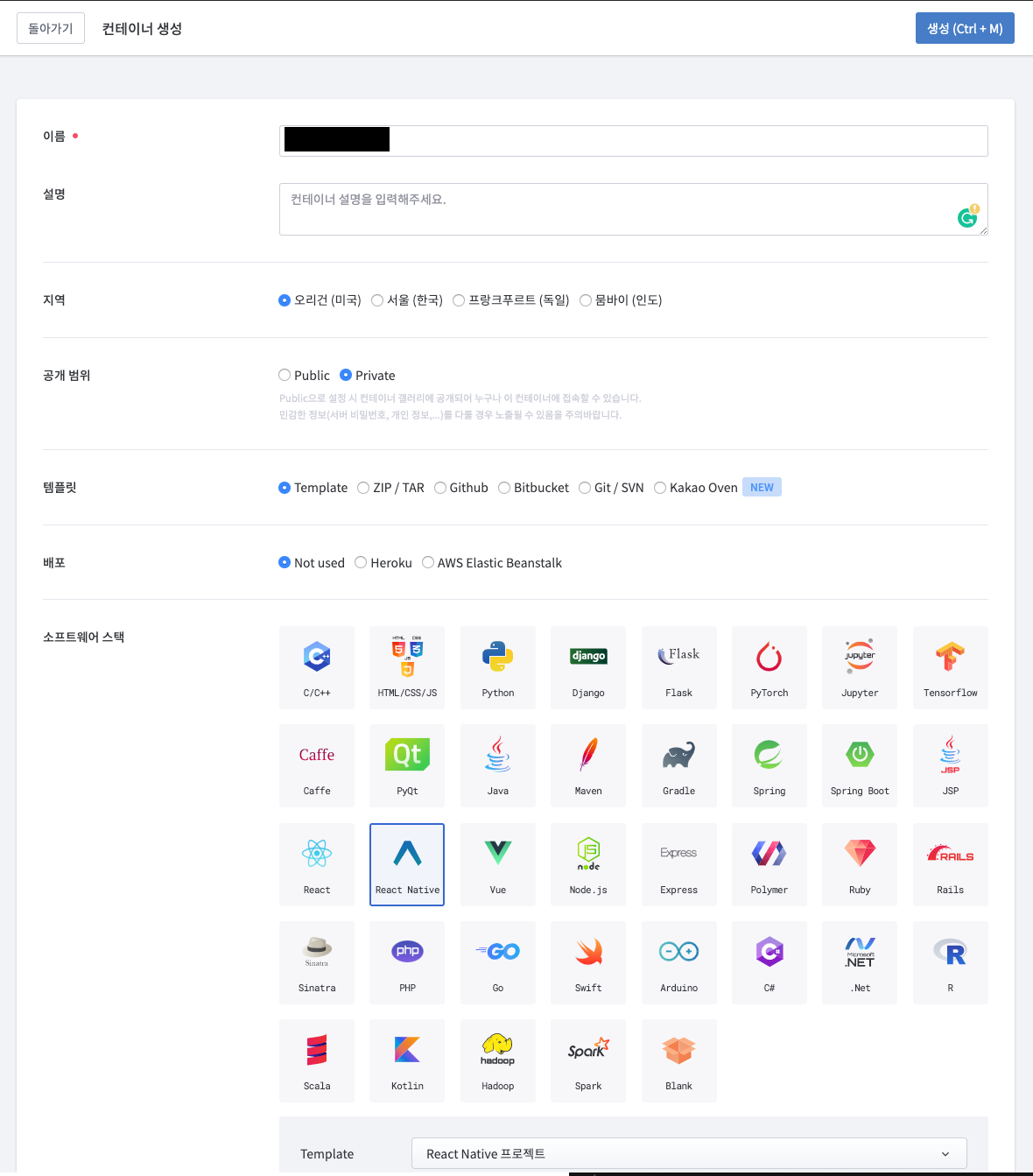1033x1176 pixels.
Task: Pick the Gradle elephant icon
Action: 679,755
